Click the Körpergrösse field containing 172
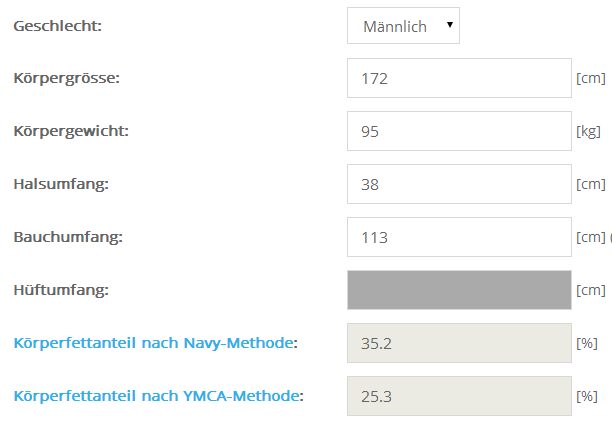Screen dimensions: 612x423 click(459, 78)
